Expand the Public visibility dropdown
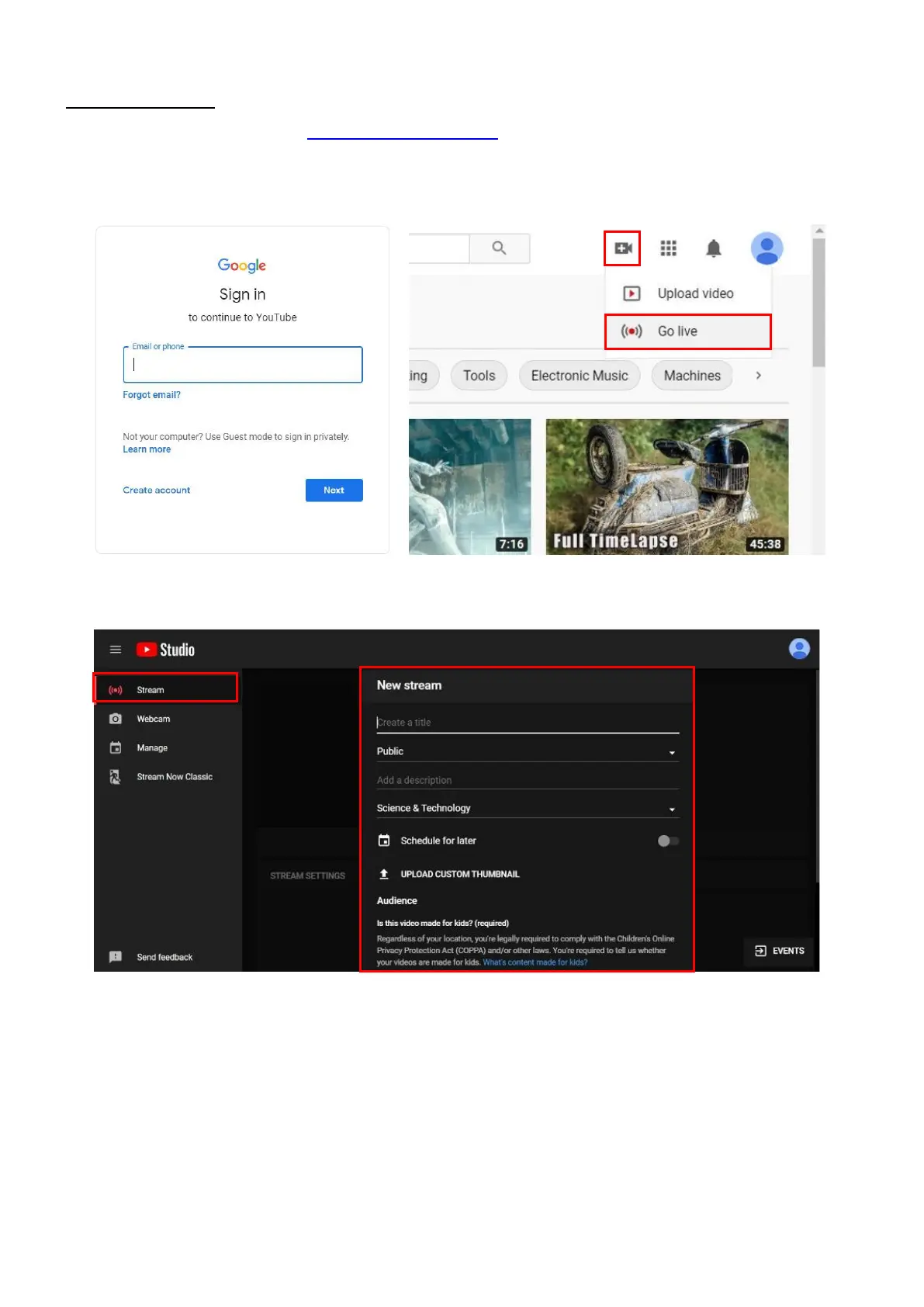This screenshot has width=924, height=1307. coord(672,752)
